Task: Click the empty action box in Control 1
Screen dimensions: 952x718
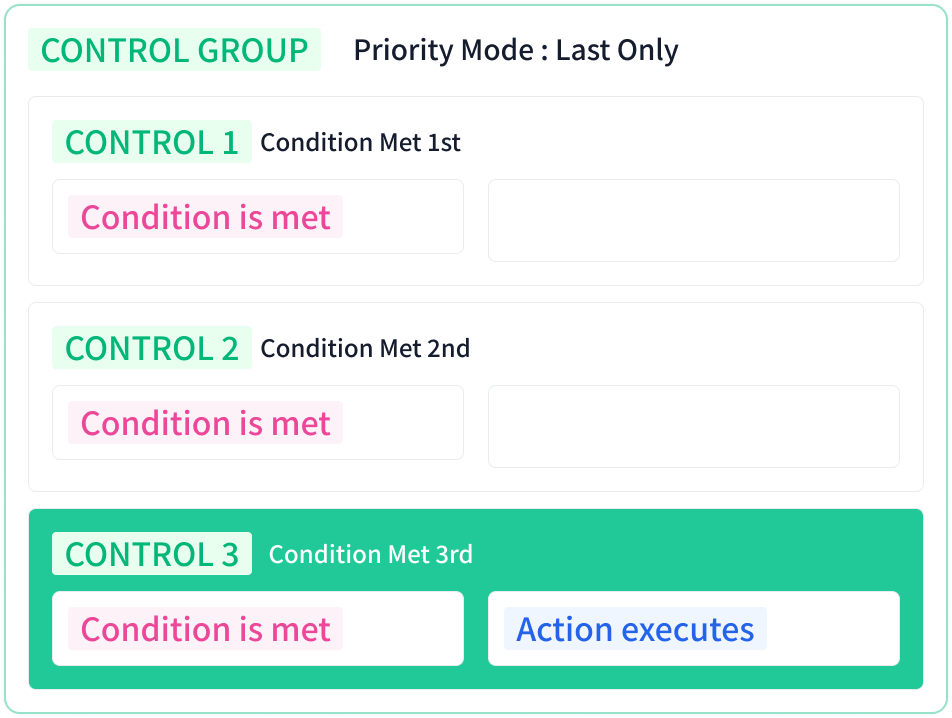Action: coord(694,220)
